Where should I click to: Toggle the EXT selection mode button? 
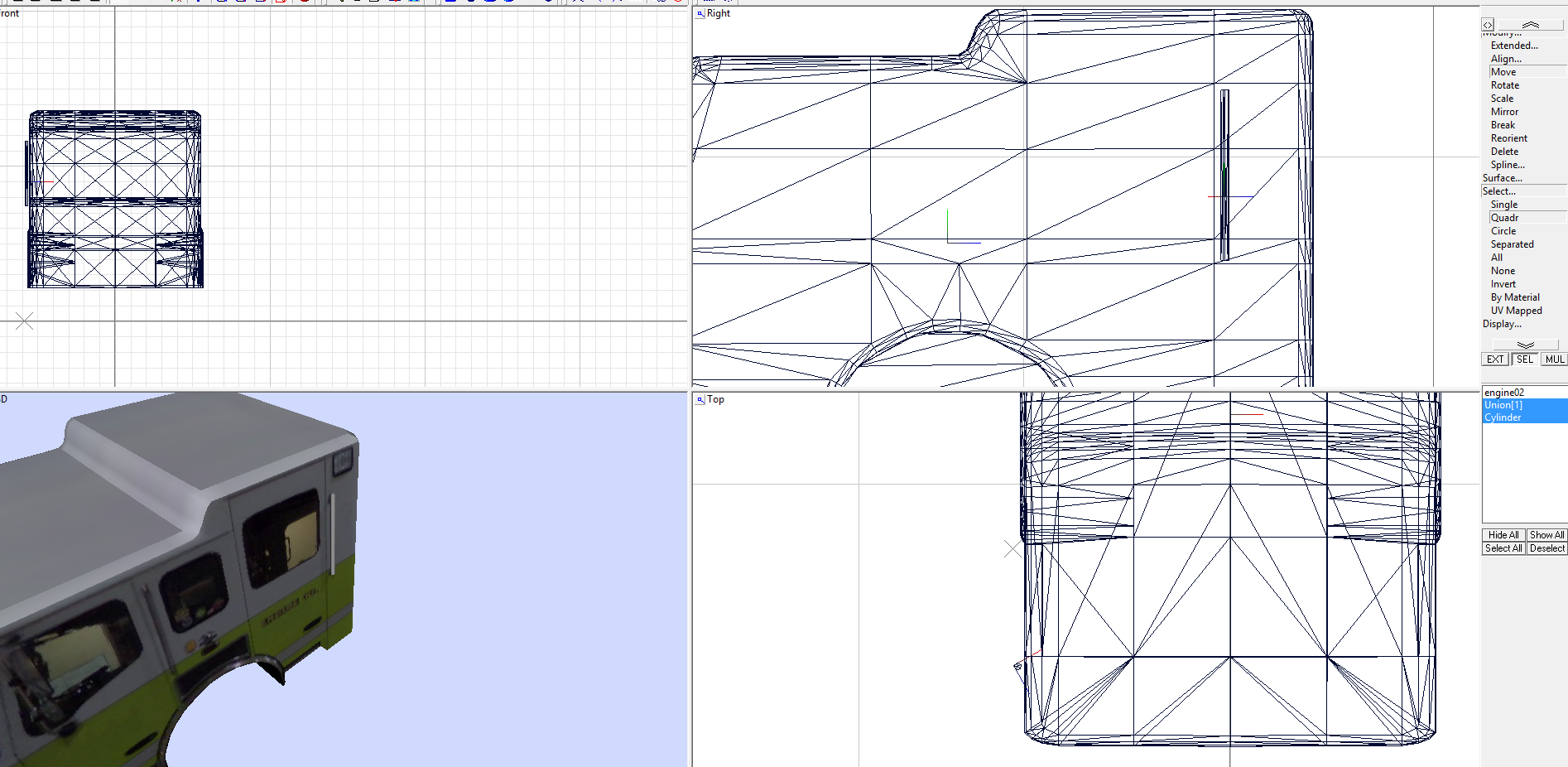coord(1494,359)
